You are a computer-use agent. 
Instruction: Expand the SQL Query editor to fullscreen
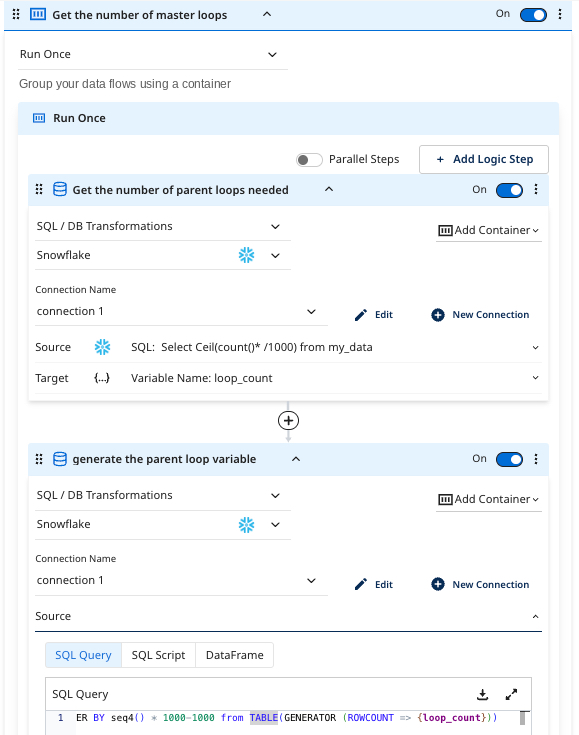511,694
